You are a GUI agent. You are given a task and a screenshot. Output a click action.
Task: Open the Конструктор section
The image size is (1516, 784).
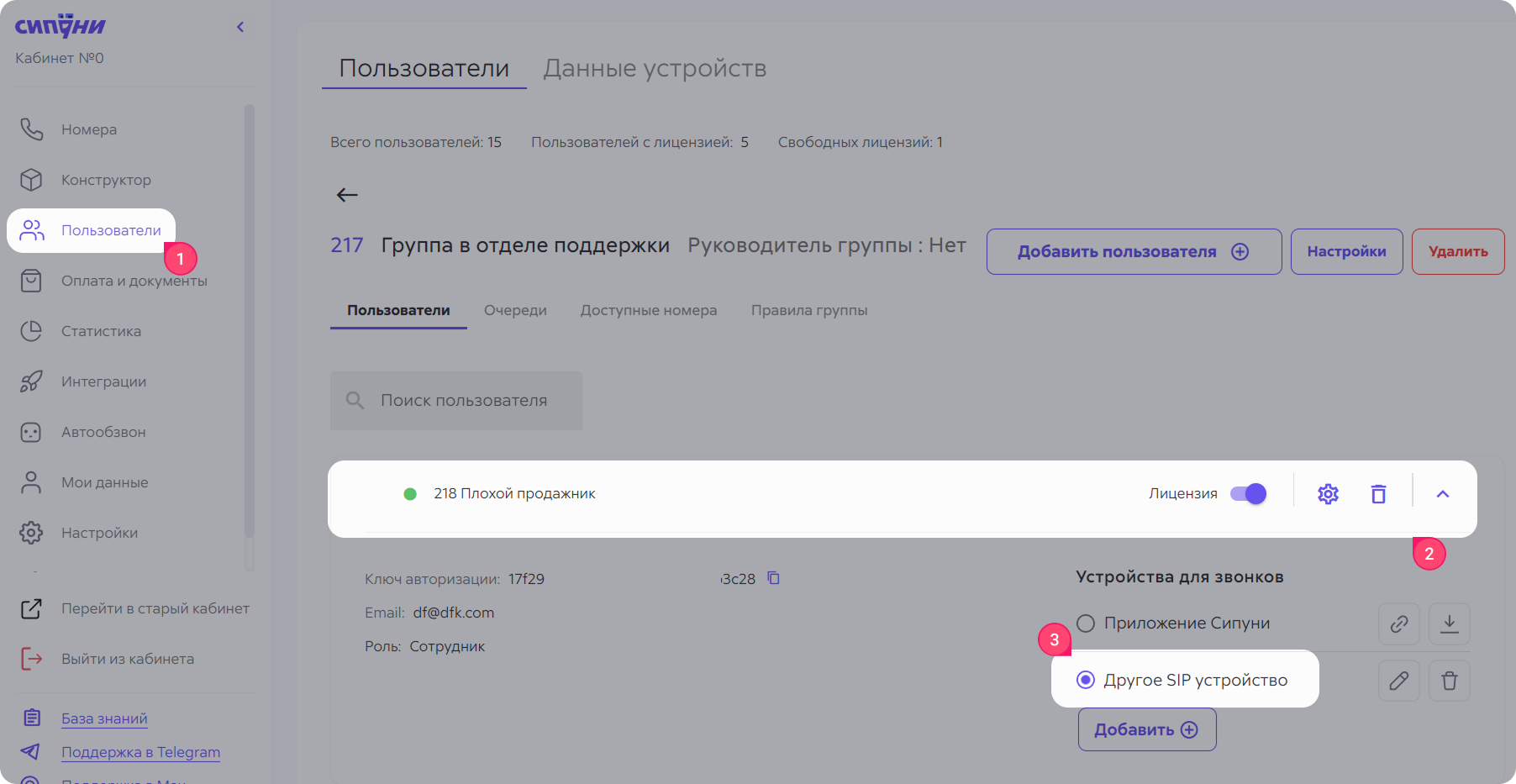[106, 180]
